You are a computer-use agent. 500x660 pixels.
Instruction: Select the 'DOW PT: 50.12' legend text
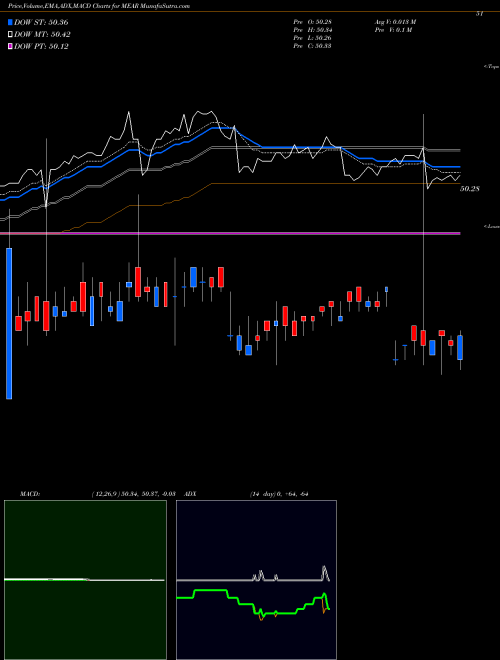pyautogui.click(x=41, y=46)
